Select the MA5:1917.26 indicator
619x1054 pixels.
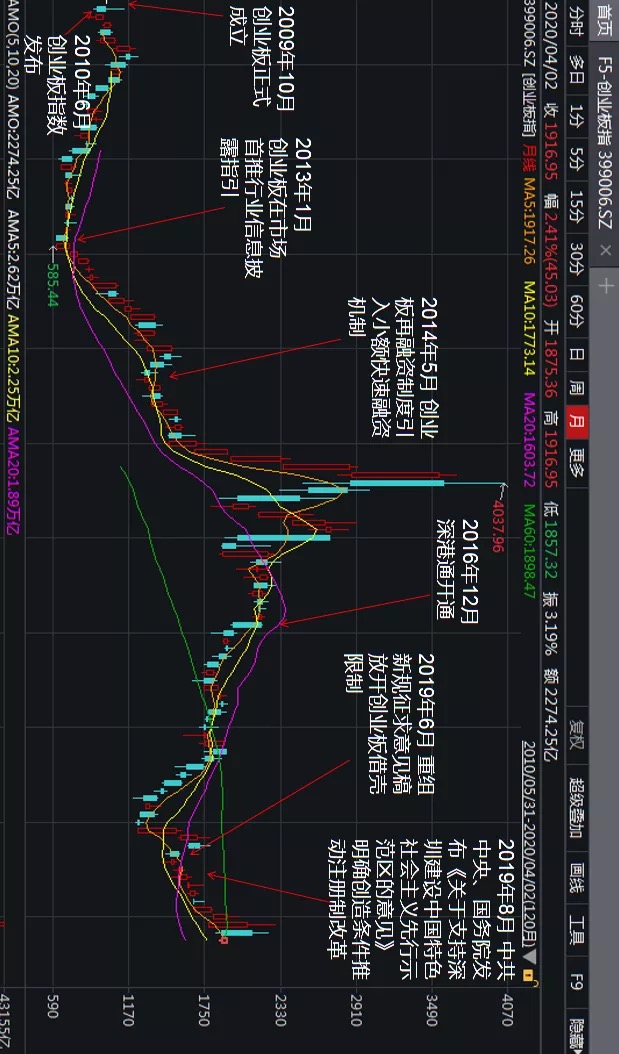(x=529, y=221)
